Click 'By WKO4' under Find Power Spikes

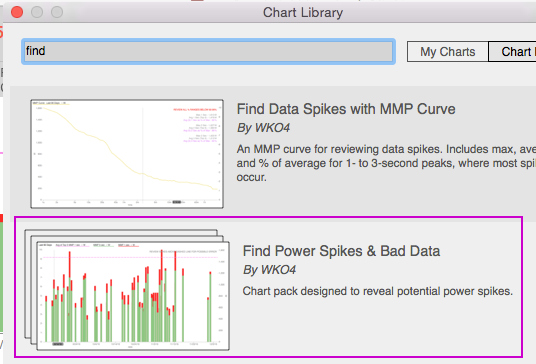[x=269, y=270]
